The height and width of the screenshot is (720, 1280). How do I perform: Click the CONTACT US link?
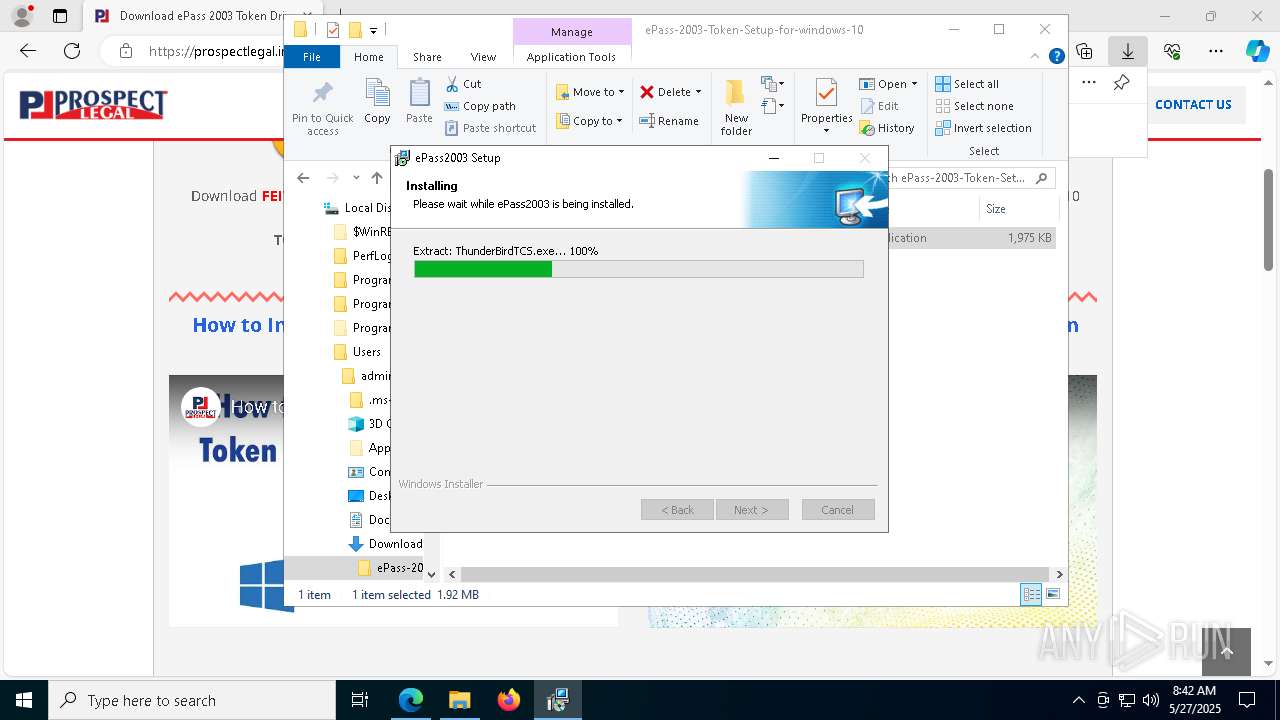(x=1193, y=104)
